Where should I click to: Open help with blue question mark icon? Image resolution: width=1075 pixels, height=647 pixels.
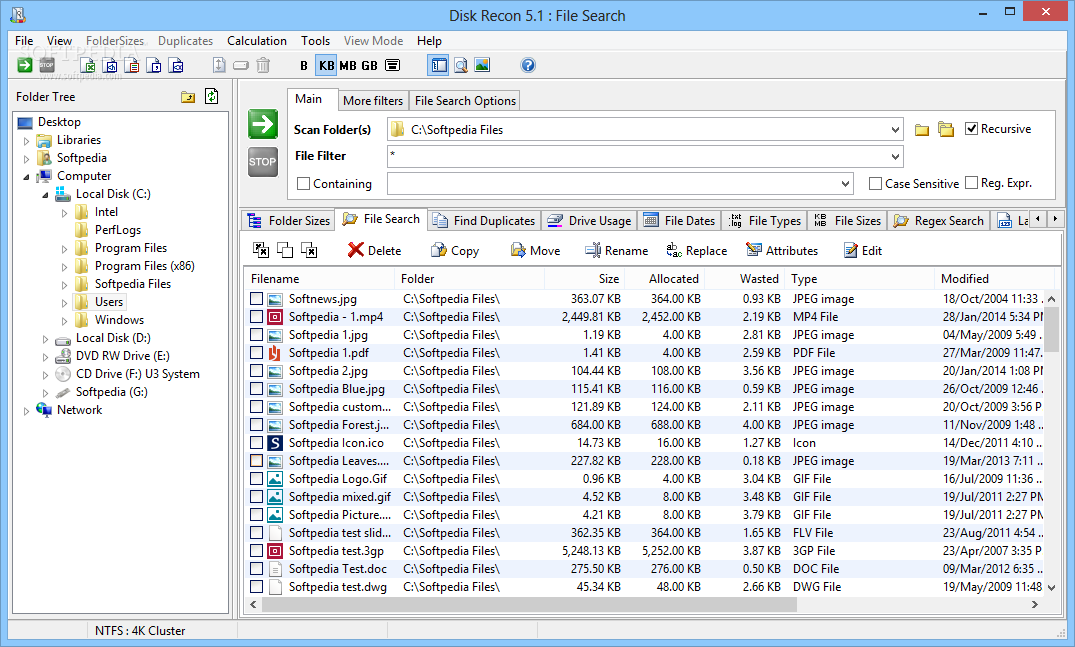point(528,65)
